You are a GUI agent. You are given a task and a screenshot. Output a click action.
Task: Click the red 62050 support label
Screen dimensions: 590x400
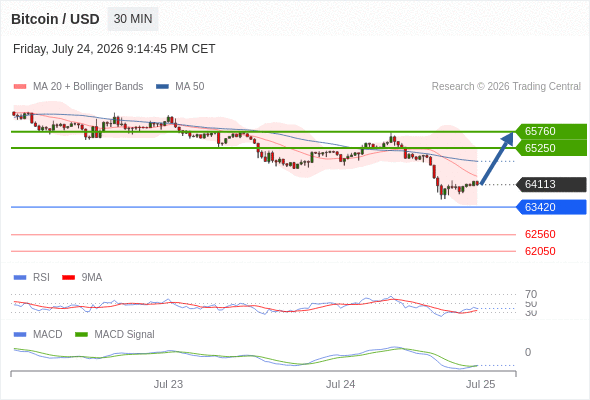tap(540, 251)
